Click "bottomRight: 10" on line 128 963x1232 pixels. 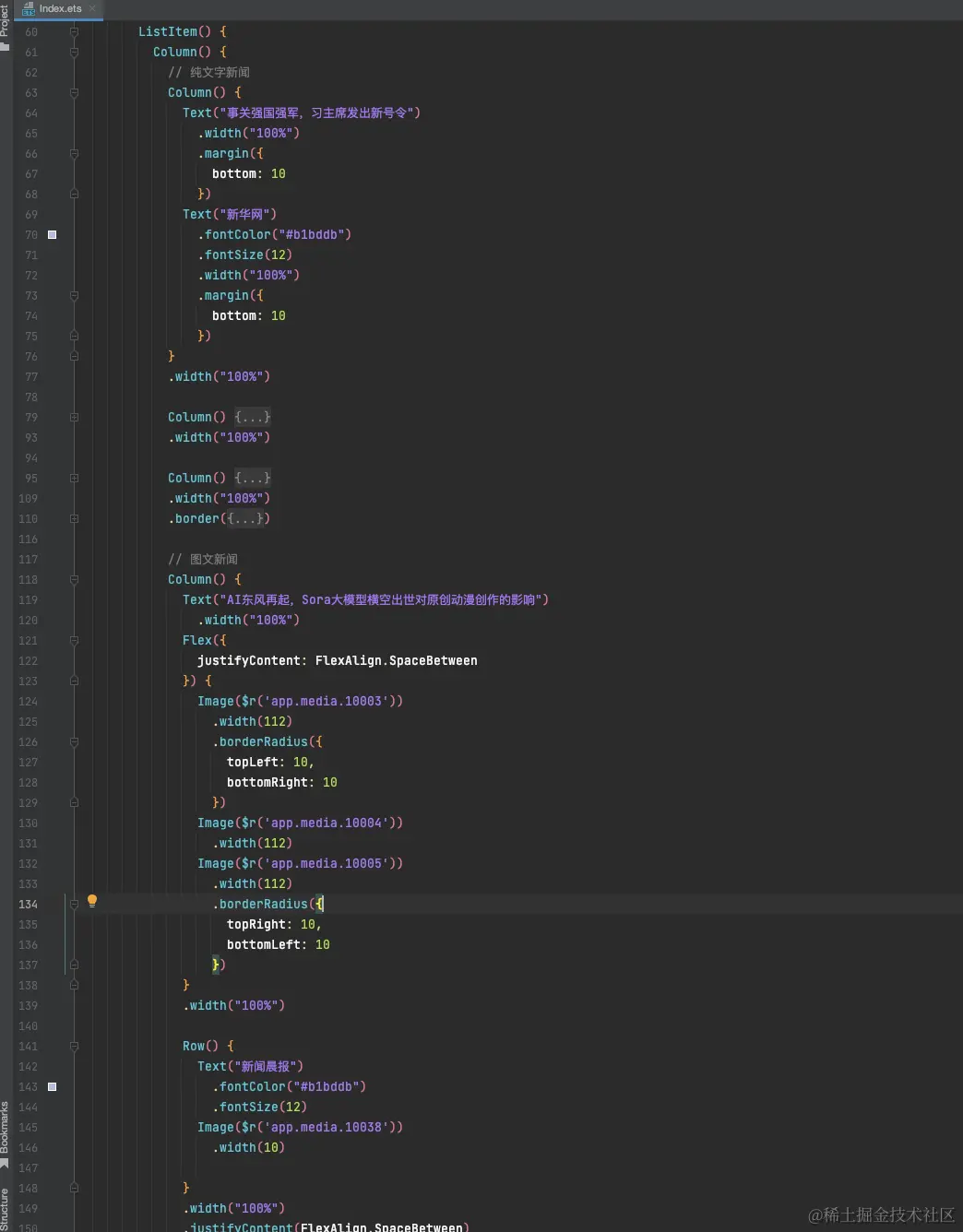point(282,782)
